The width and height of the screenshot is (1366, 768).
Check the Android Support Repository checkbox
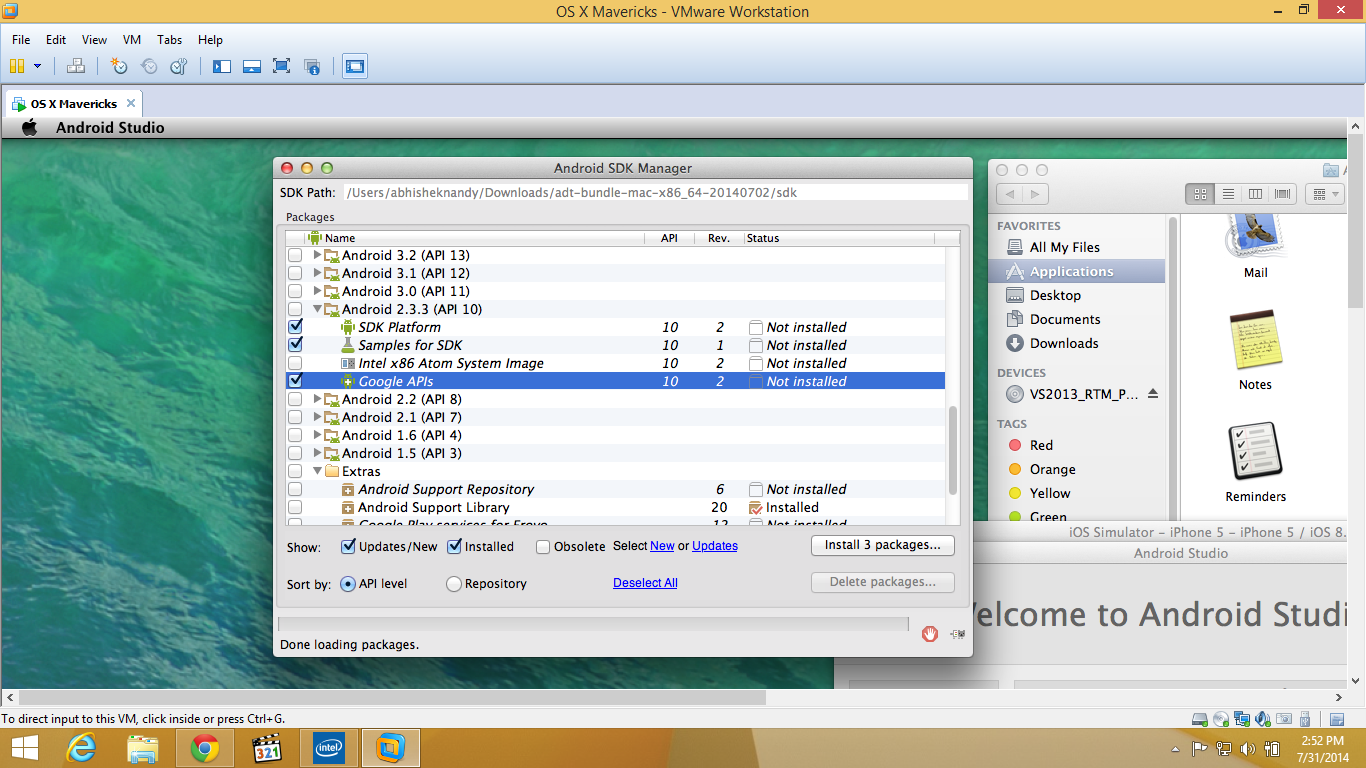pyautogui.click(x=295, y=489)
